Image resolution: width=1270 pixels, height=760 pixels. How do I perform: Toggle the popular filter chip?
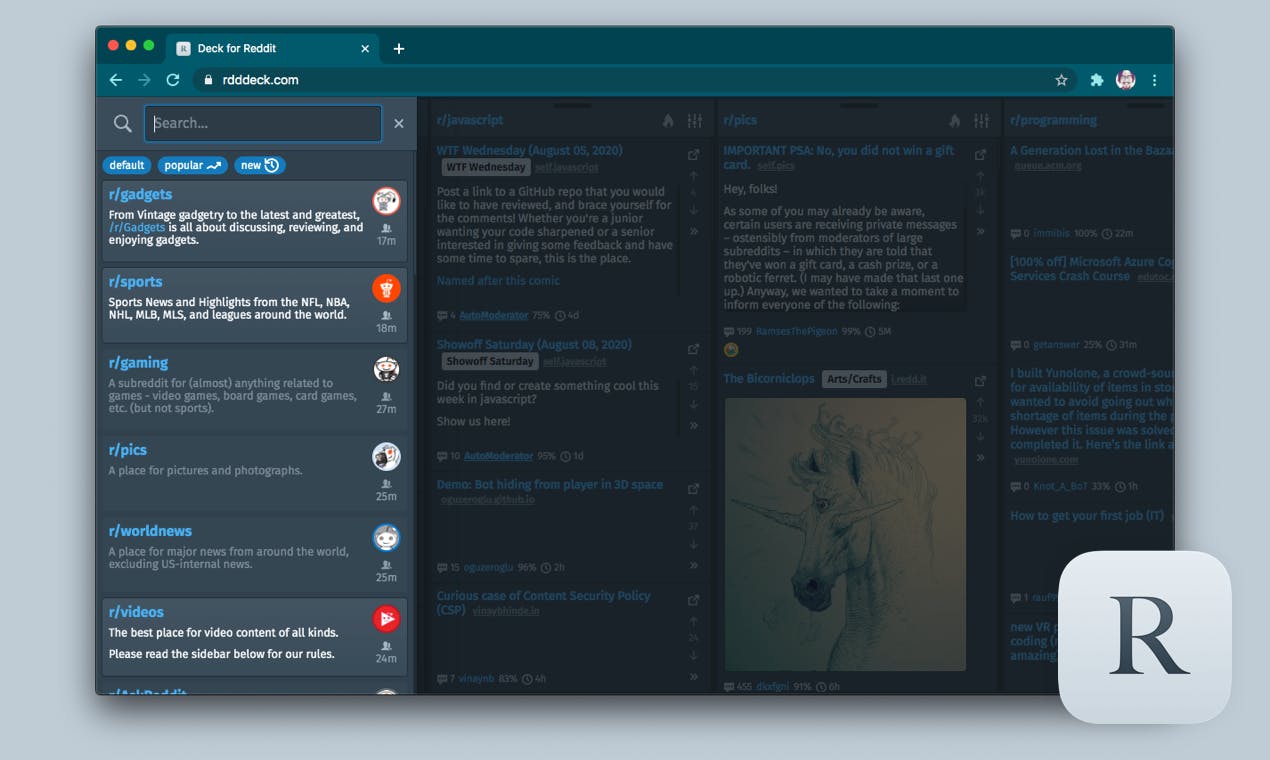point(192,165)
